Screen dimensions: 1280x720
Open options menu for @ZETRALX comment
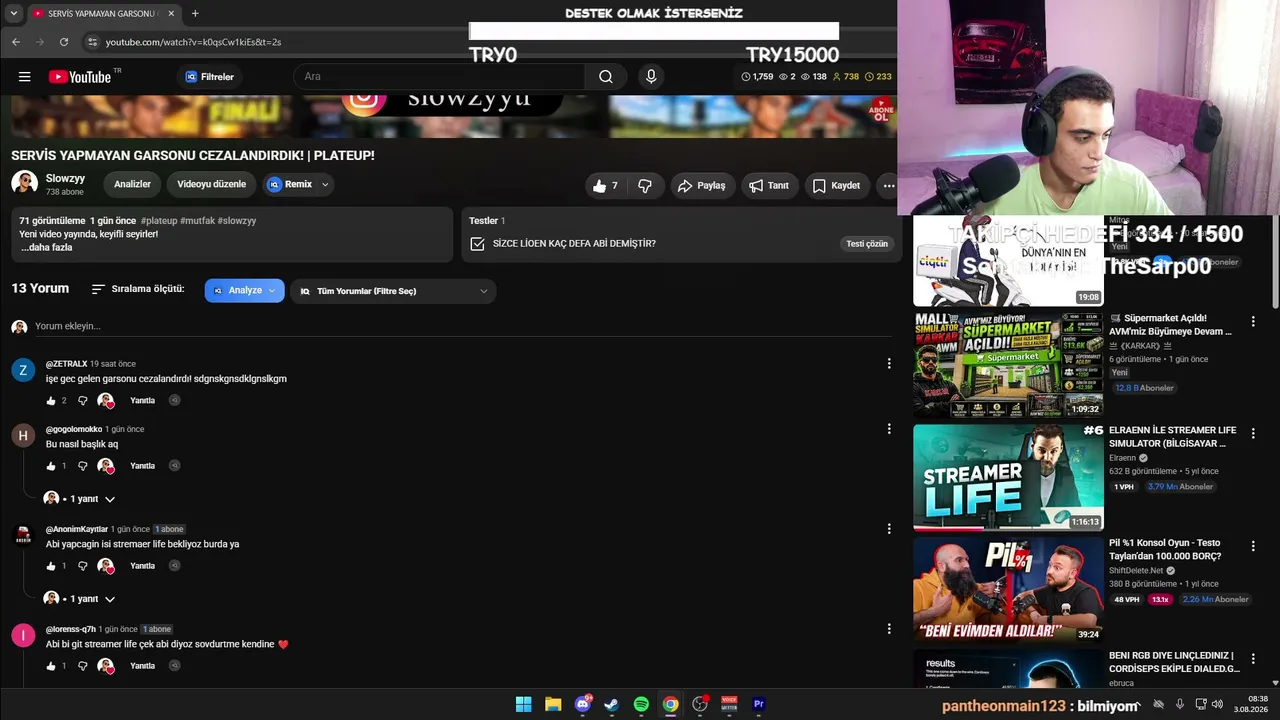point(889,364)
